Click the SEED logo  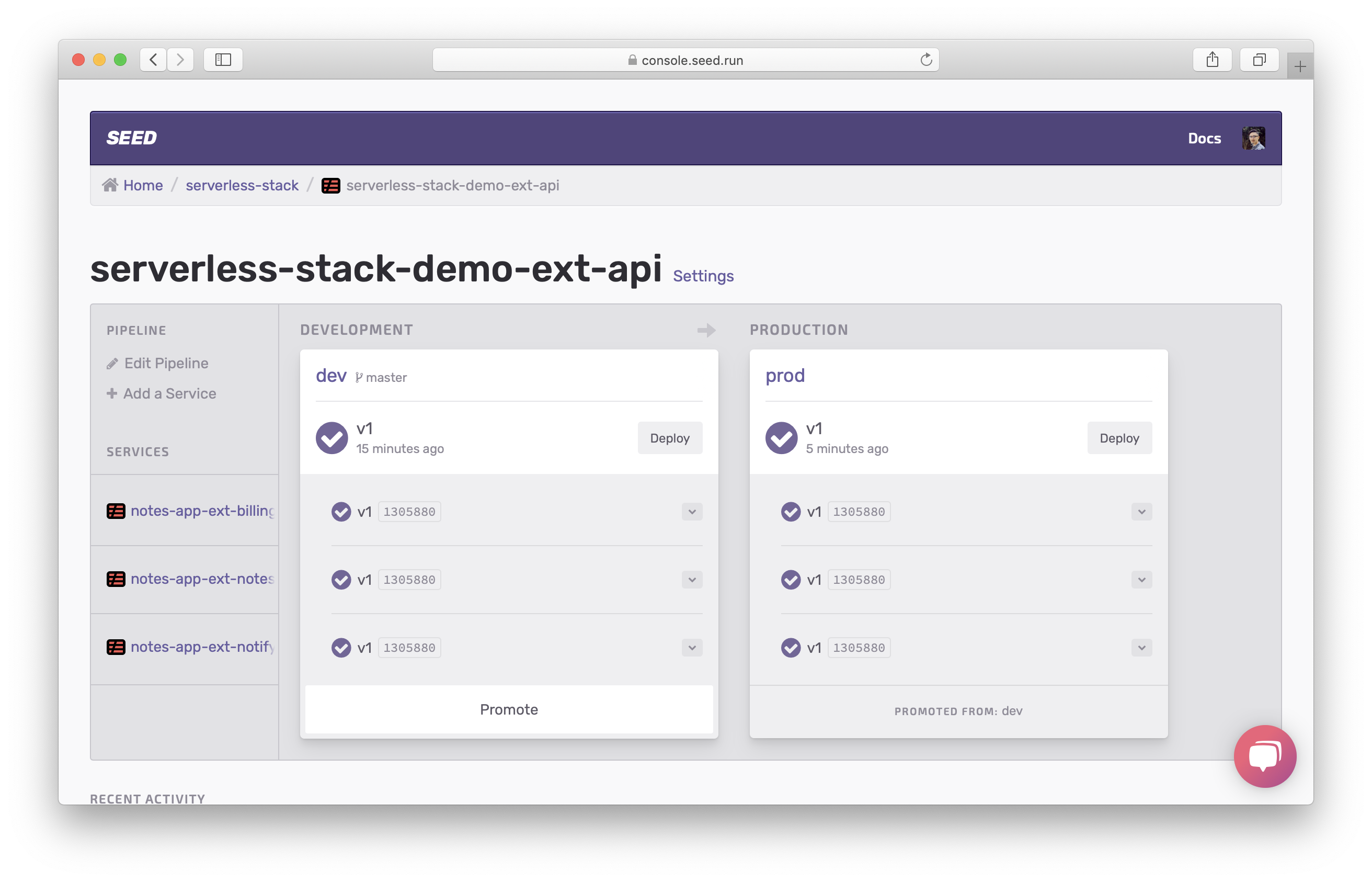click(x=132, y=138)
